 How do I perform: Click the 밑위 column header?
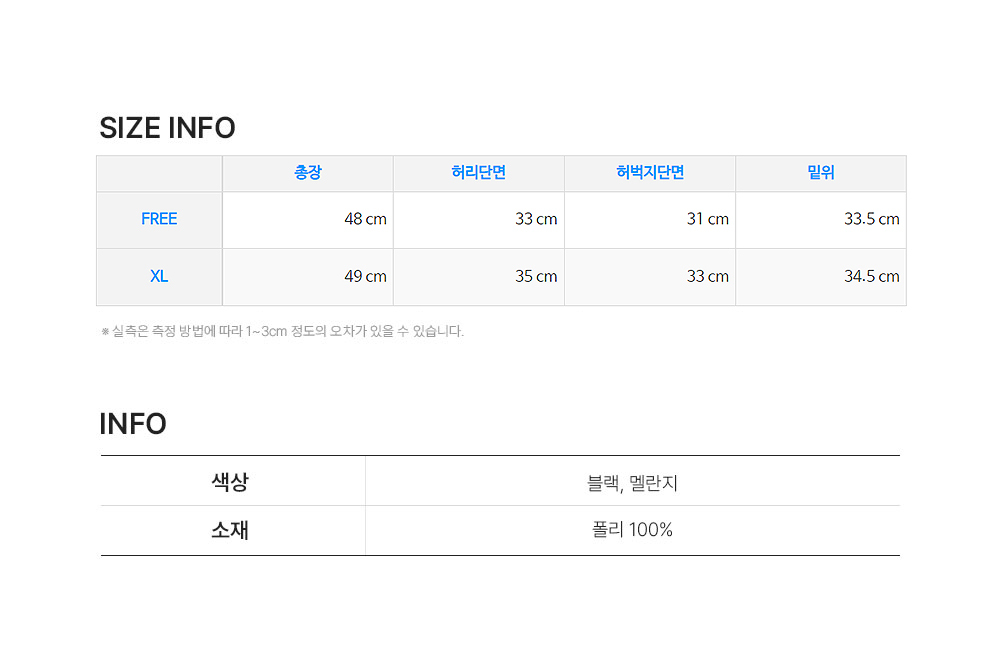(x=821, y=173)
